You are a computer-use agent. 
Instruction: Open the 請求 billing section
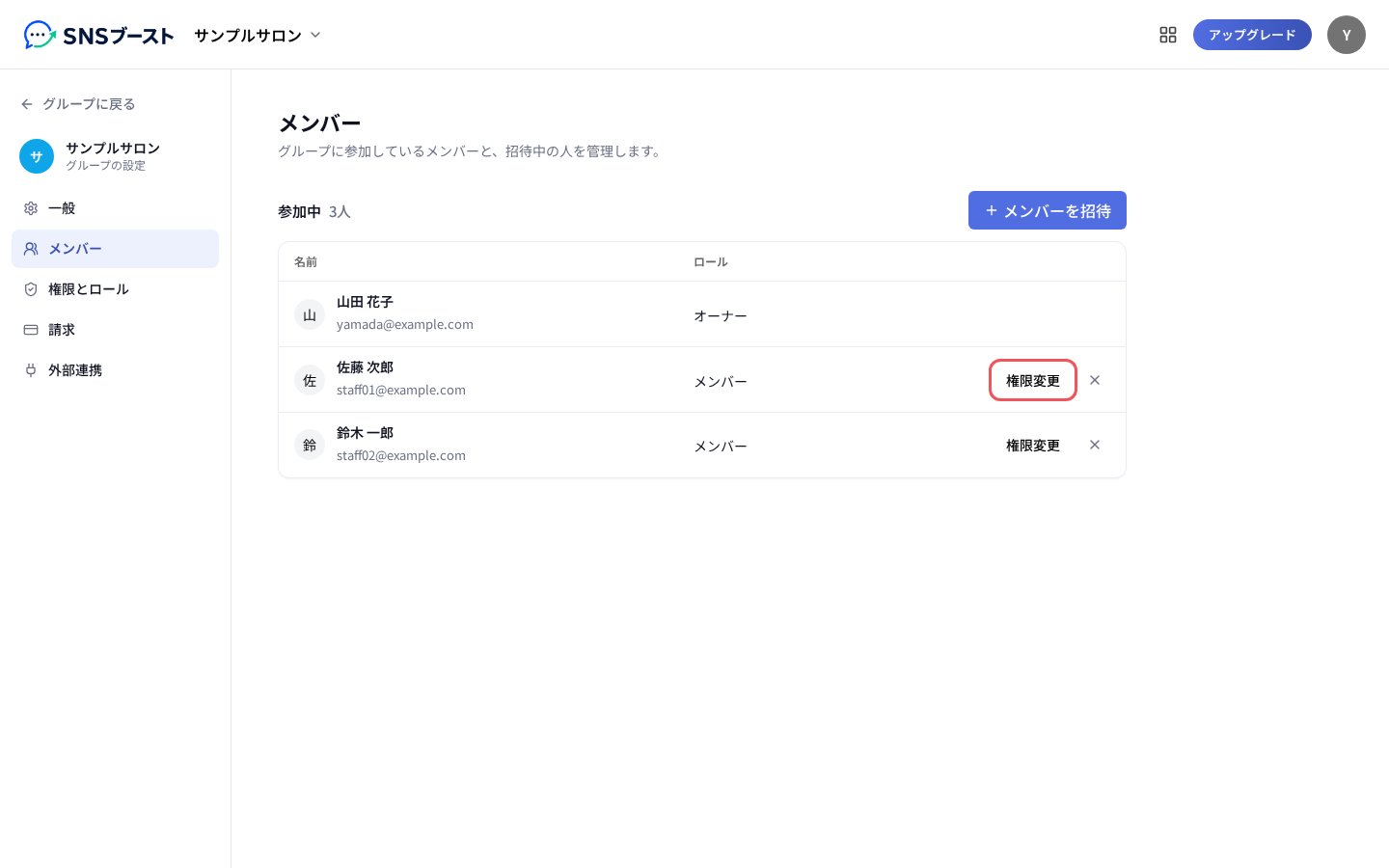115,330
